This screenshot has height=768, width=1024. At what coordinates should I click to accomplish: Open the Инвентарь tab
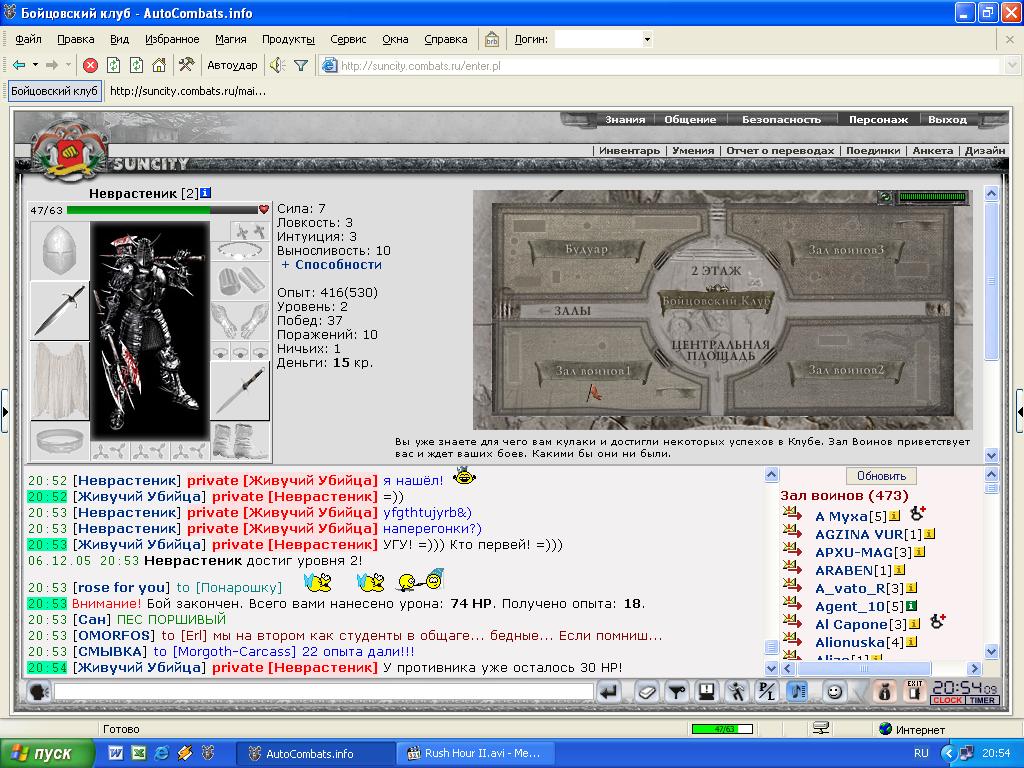629,150
